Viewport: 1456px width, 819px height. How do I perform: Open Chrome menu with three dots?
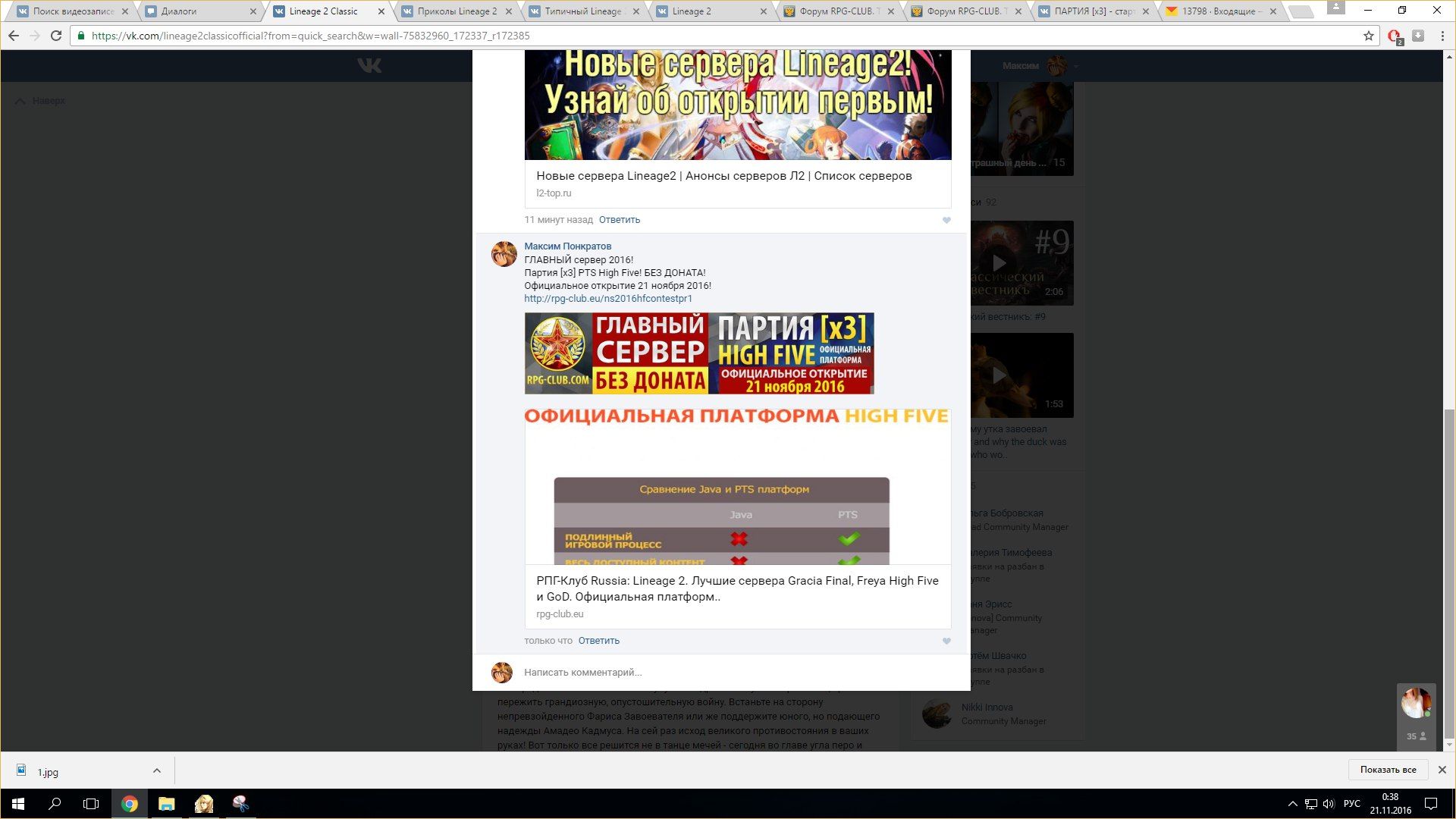point(1442,36)
